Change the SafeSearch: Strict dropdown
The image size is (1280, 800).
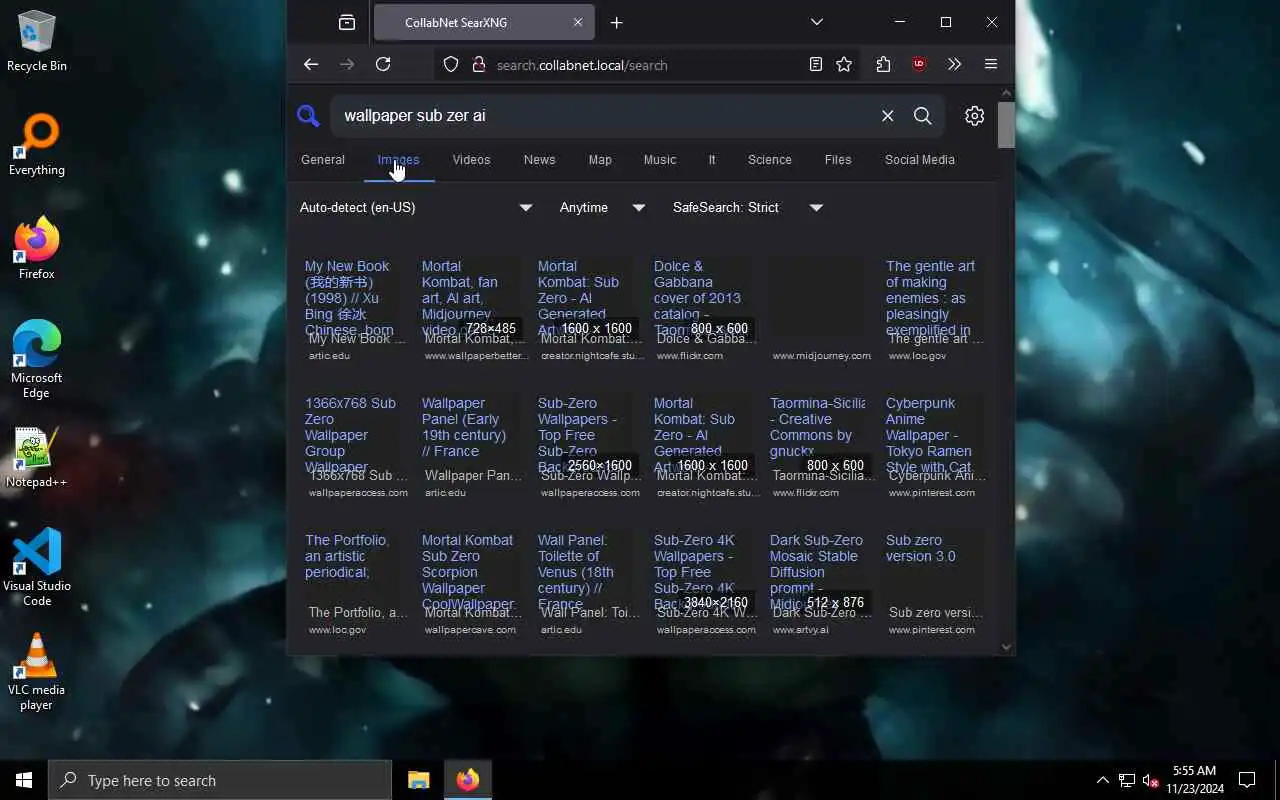tap(748, 207)
